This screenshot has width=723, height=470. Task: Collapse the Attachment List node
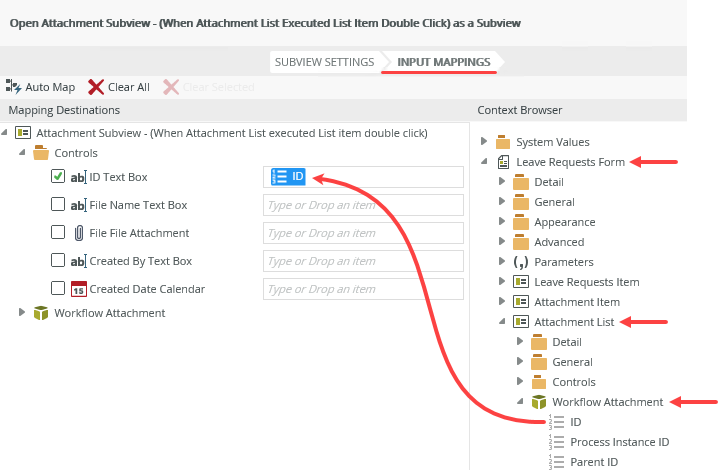click(x=502, y=322)
